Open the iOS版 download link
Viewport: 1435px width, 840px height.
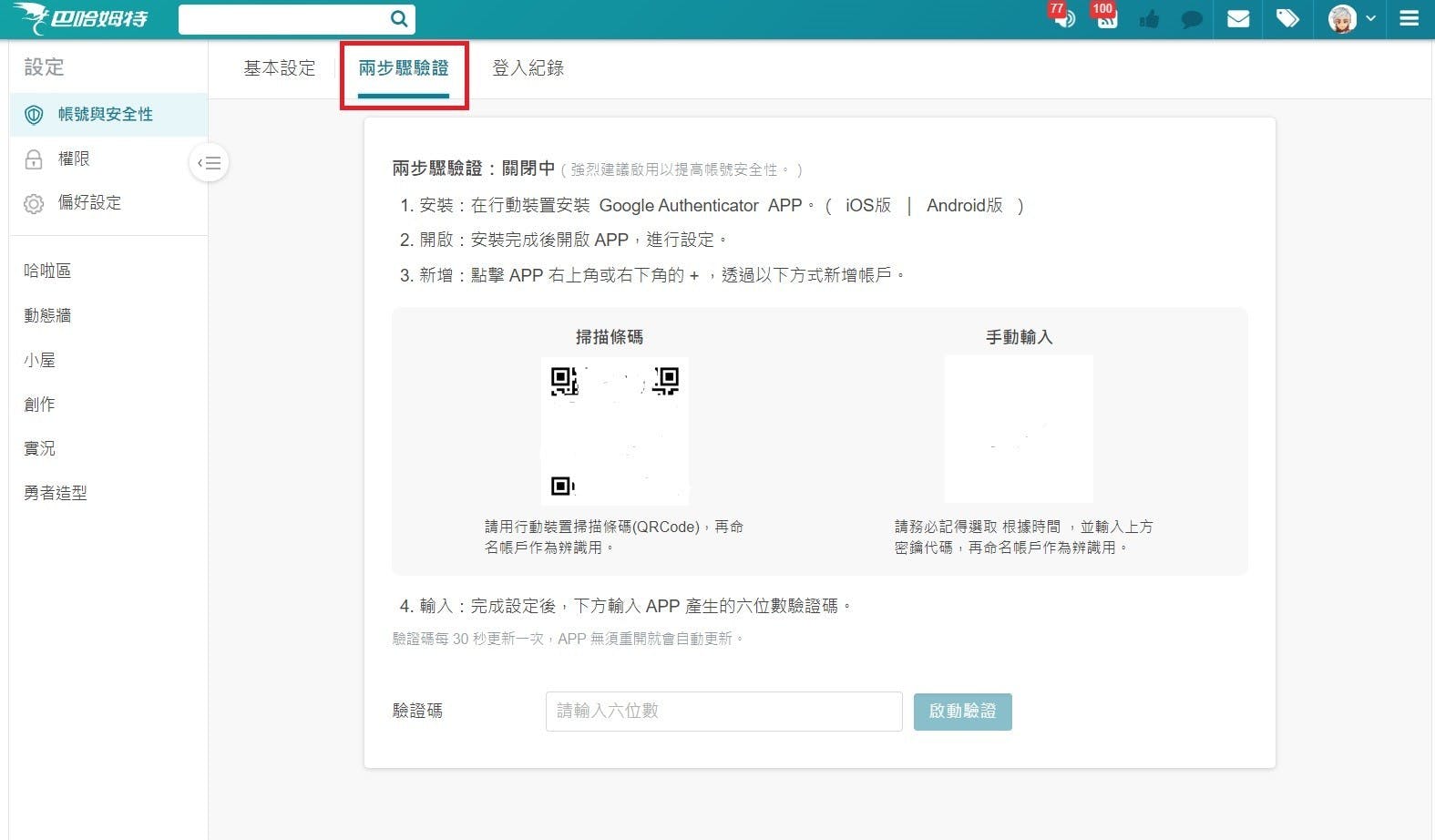(868, 205)
